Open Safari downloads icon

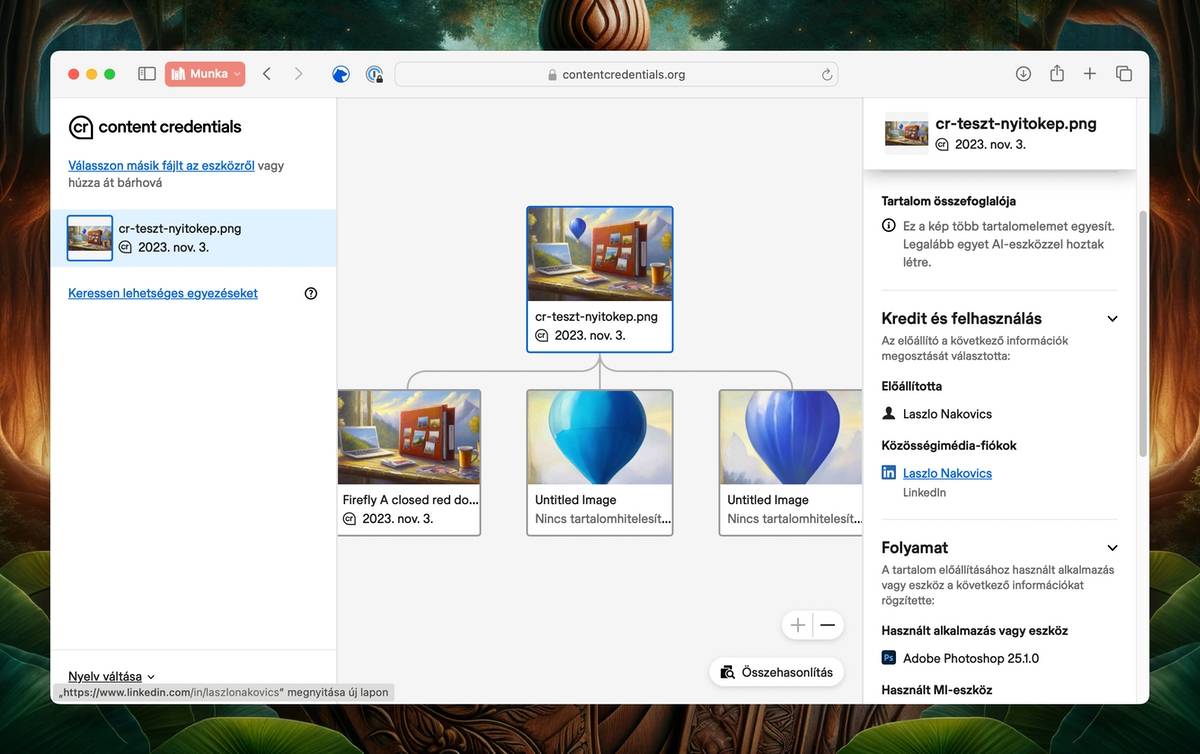click(x=1023, y=74)
